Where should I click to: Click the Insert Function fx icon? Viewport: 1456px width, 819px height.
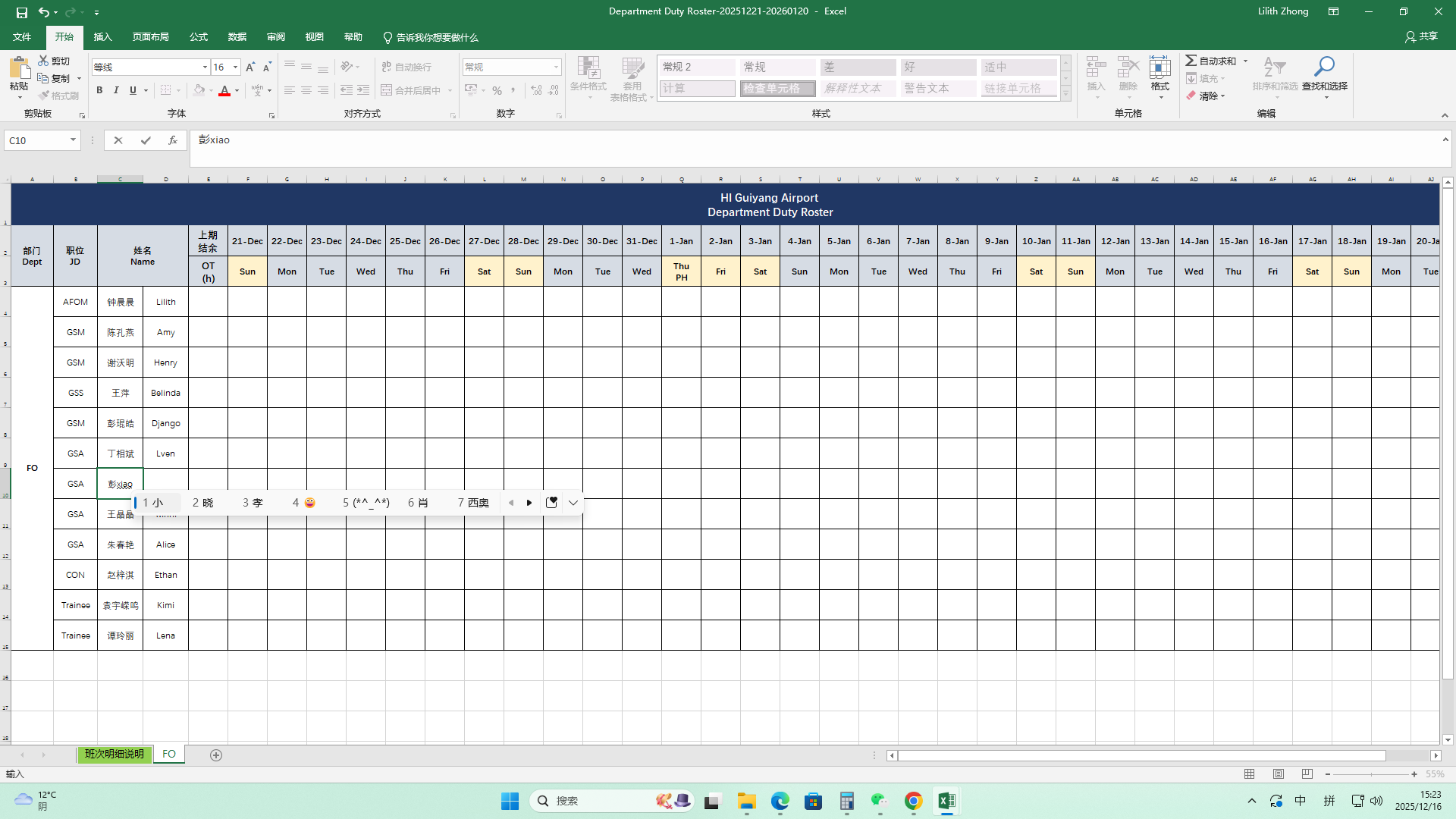pos(173,140)
